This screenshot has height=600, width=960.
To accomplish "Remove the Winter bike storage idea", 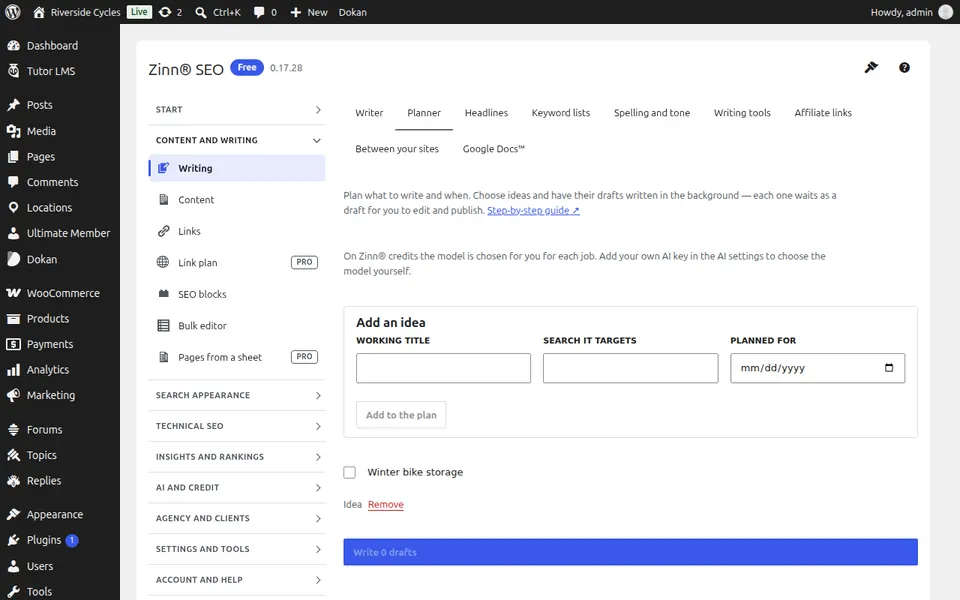I will click(386, 504).
